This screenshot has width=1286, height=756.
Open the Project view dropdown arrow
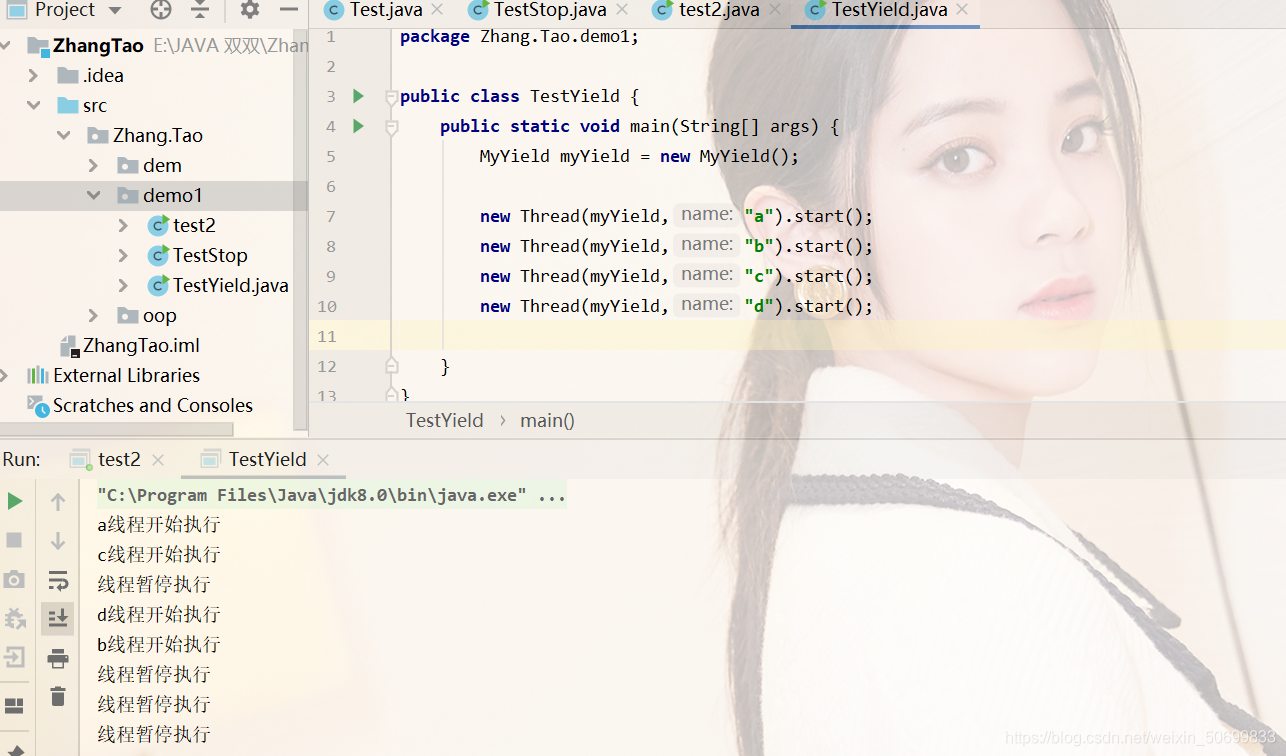[x=115, y=11]
